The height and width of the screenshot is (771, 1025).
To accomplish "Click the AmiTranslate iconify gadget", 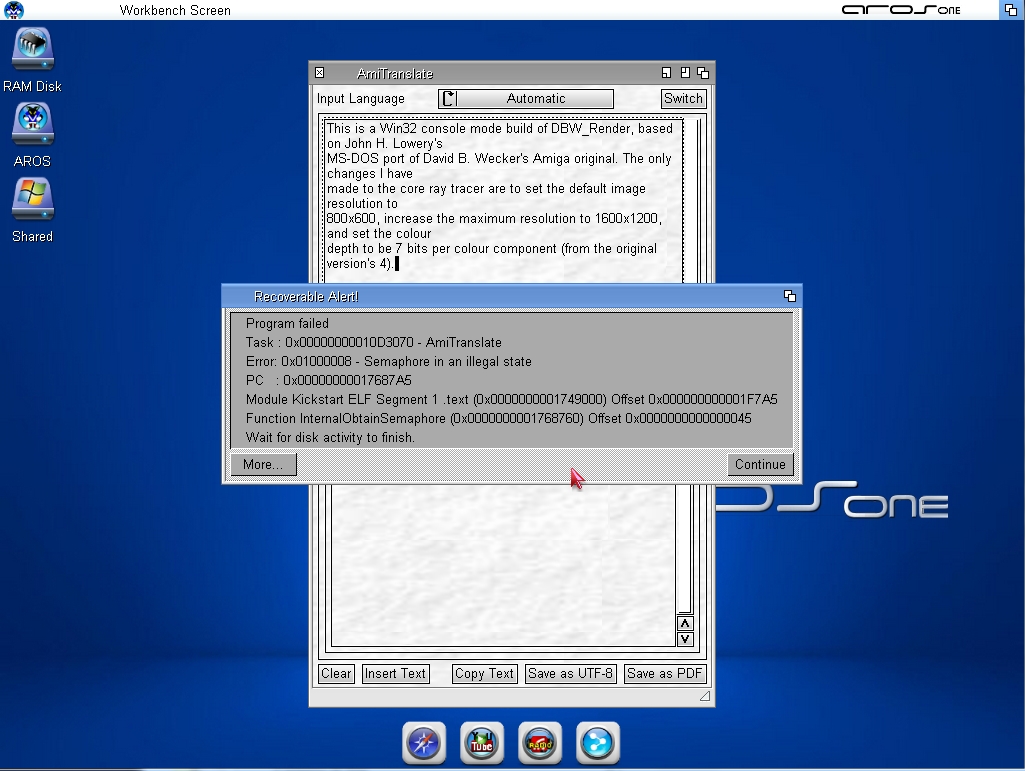I will 666,73.
